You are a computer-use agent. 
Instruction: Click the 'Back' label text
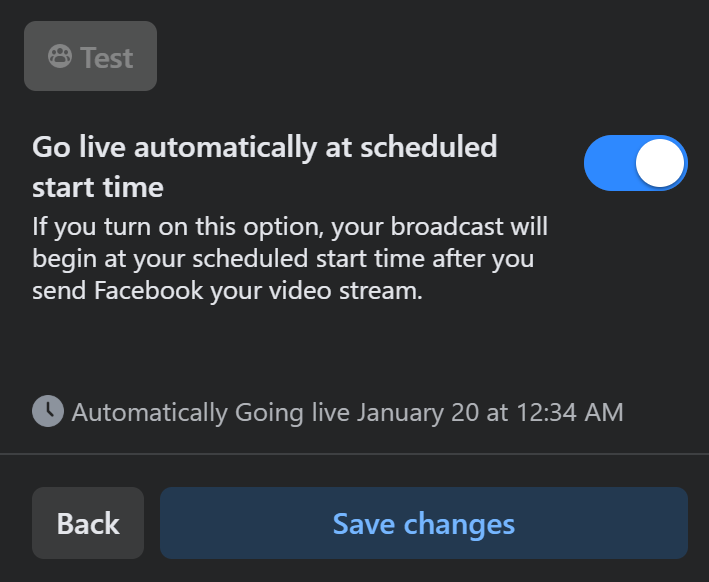click(x=88, y=524)
